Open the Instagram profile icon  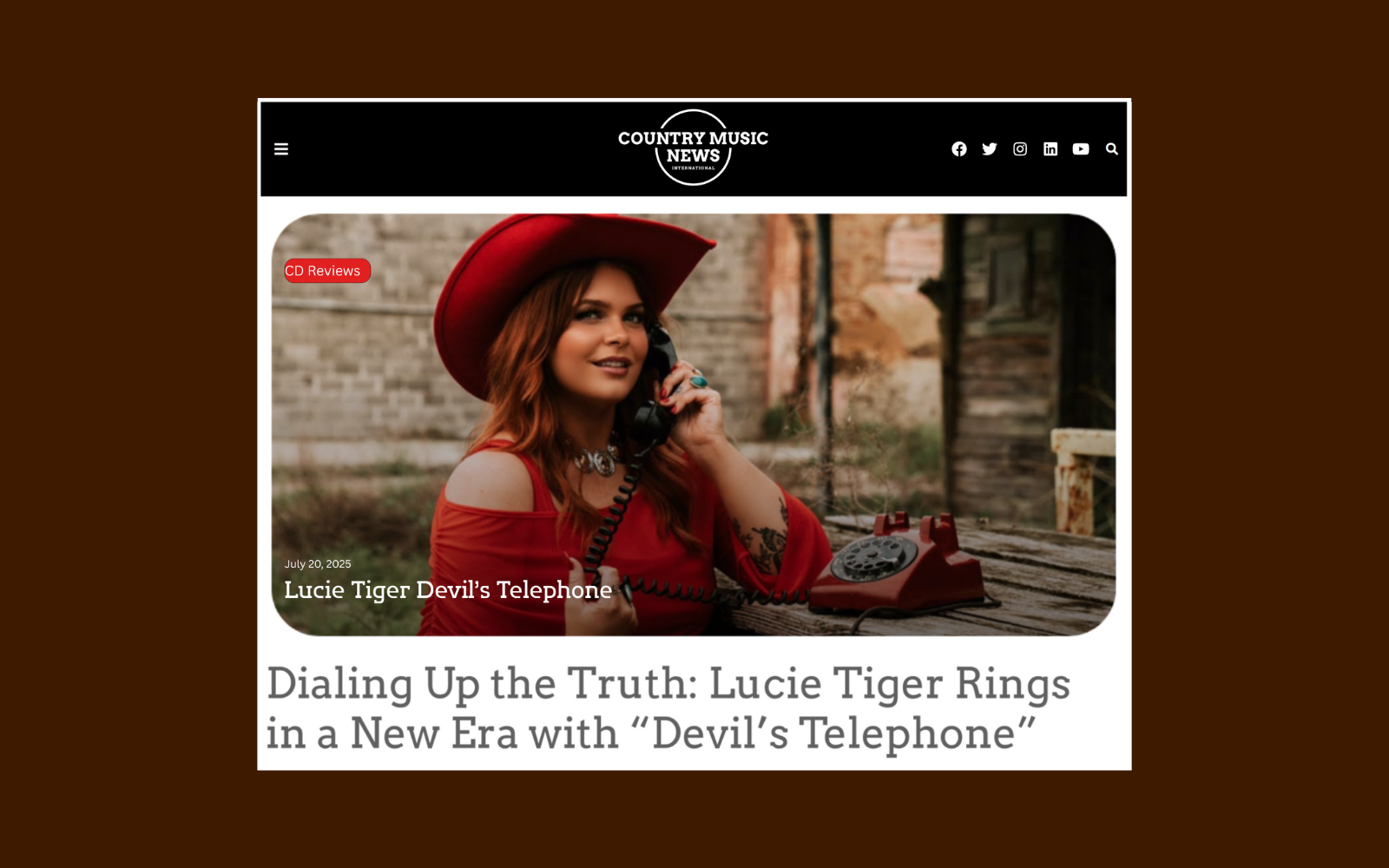[1020, 149]
